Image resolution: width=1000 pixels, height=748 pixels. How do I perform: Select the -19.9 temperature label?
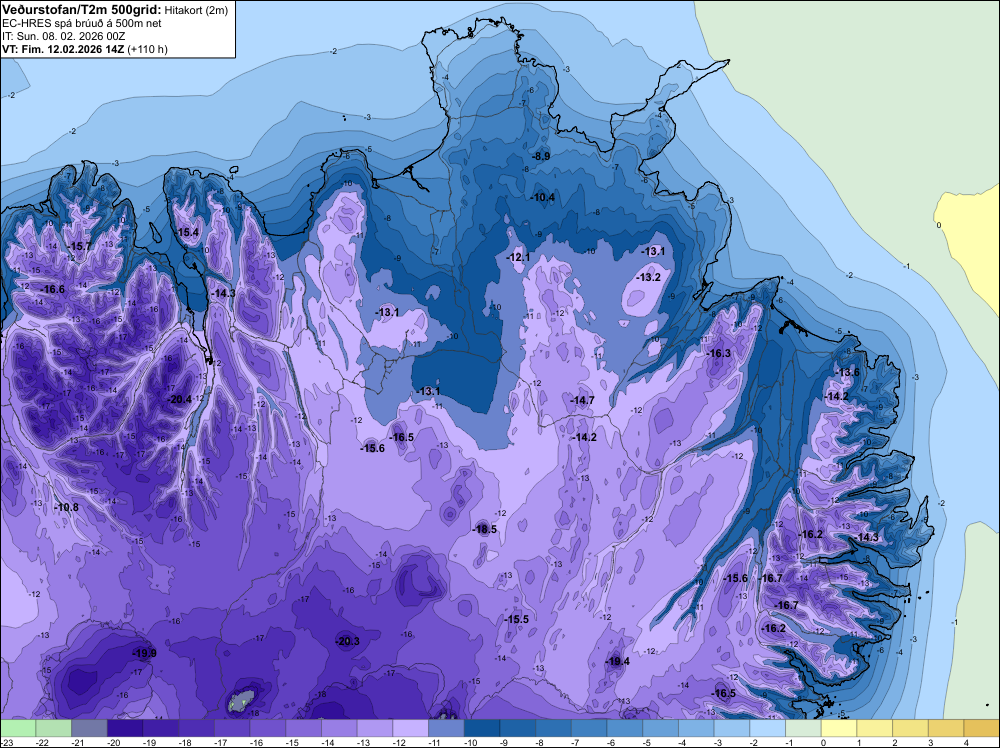144,653
